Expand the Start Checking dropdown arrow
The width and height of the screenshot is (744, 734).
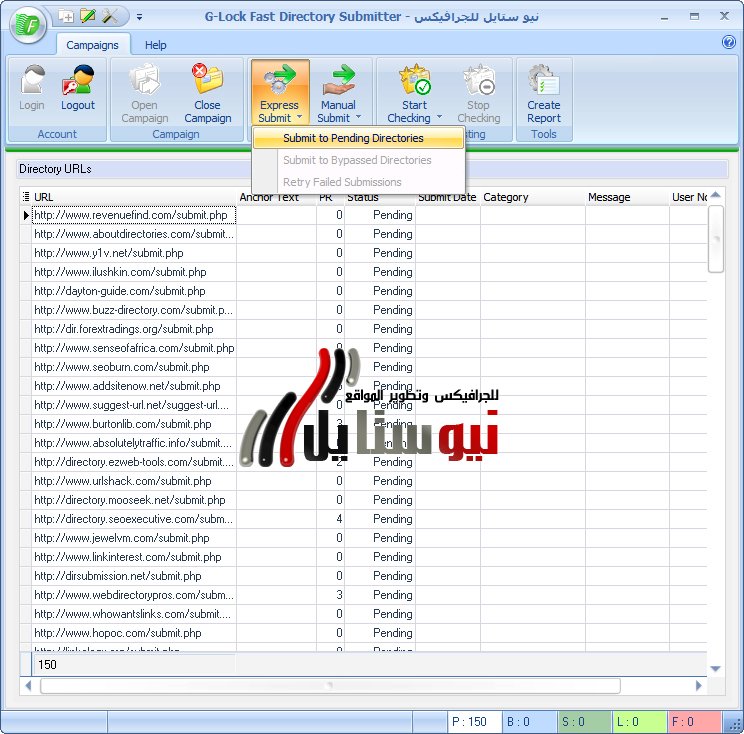point(439,116)
